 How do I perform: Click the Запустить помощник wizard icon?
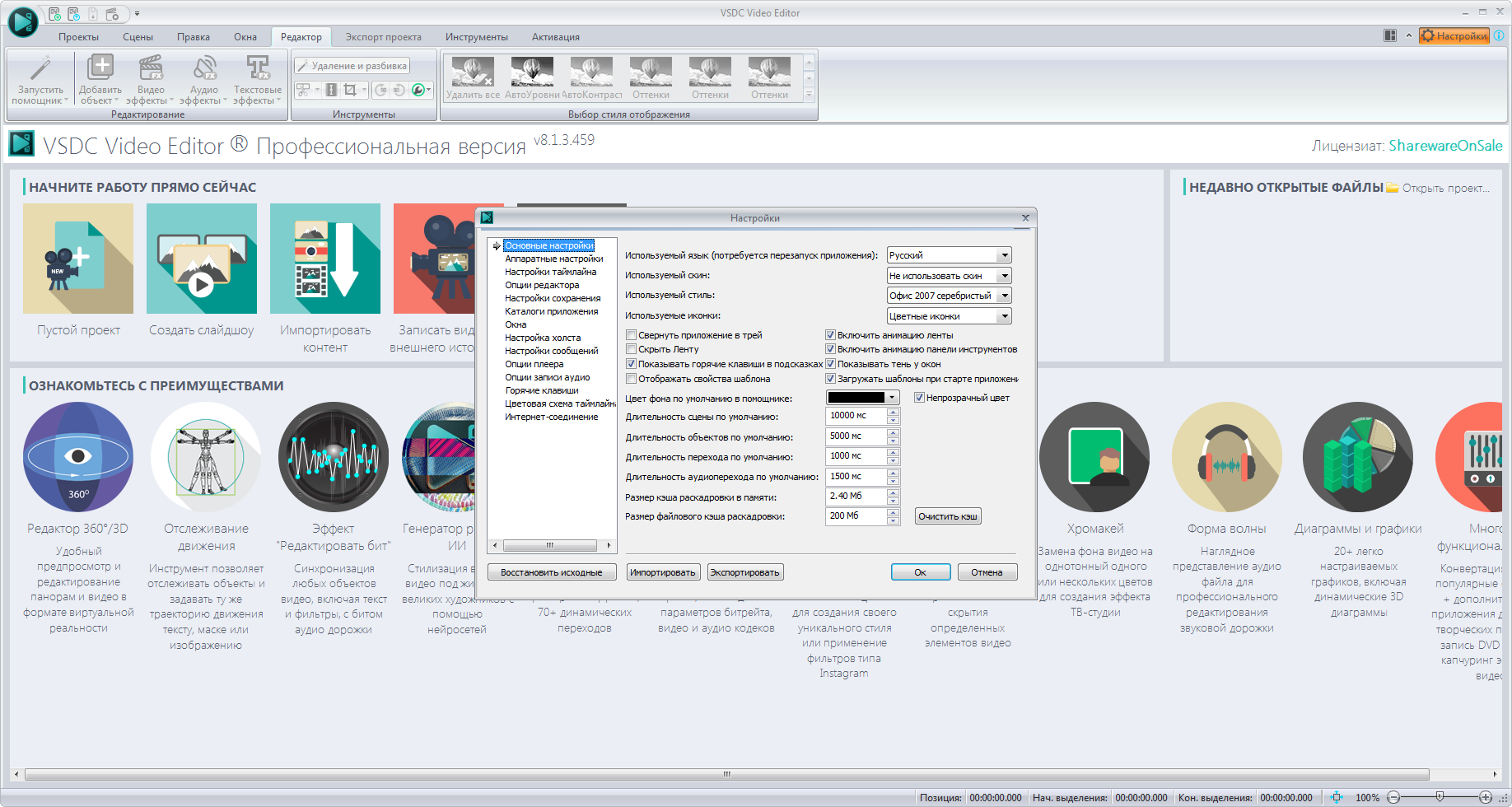coord(40,70)
